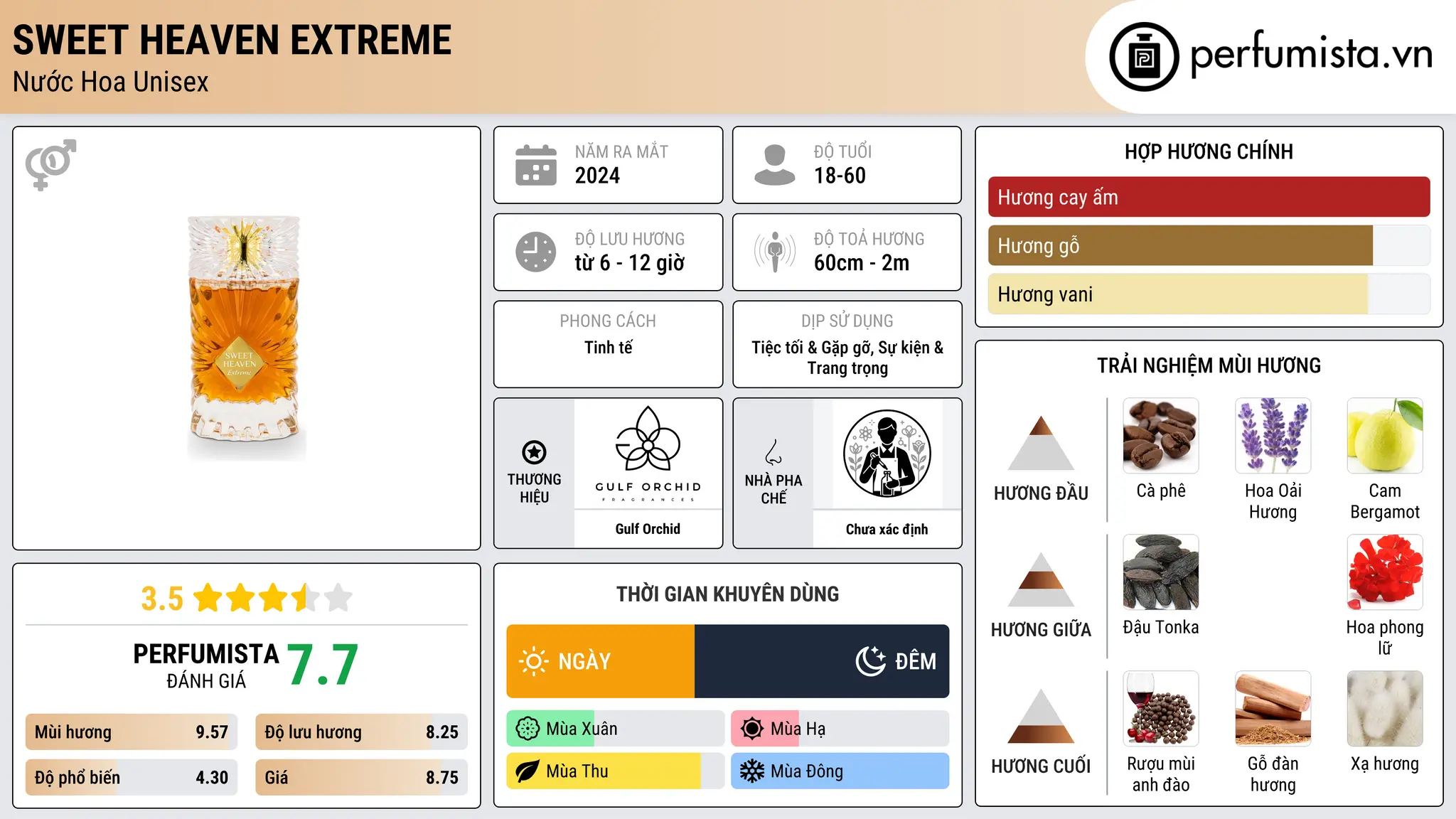Select the Hoa Oải Hương lavender image
The width and height of the screenshot is (1456, 819).
[x=1273, y=436]
